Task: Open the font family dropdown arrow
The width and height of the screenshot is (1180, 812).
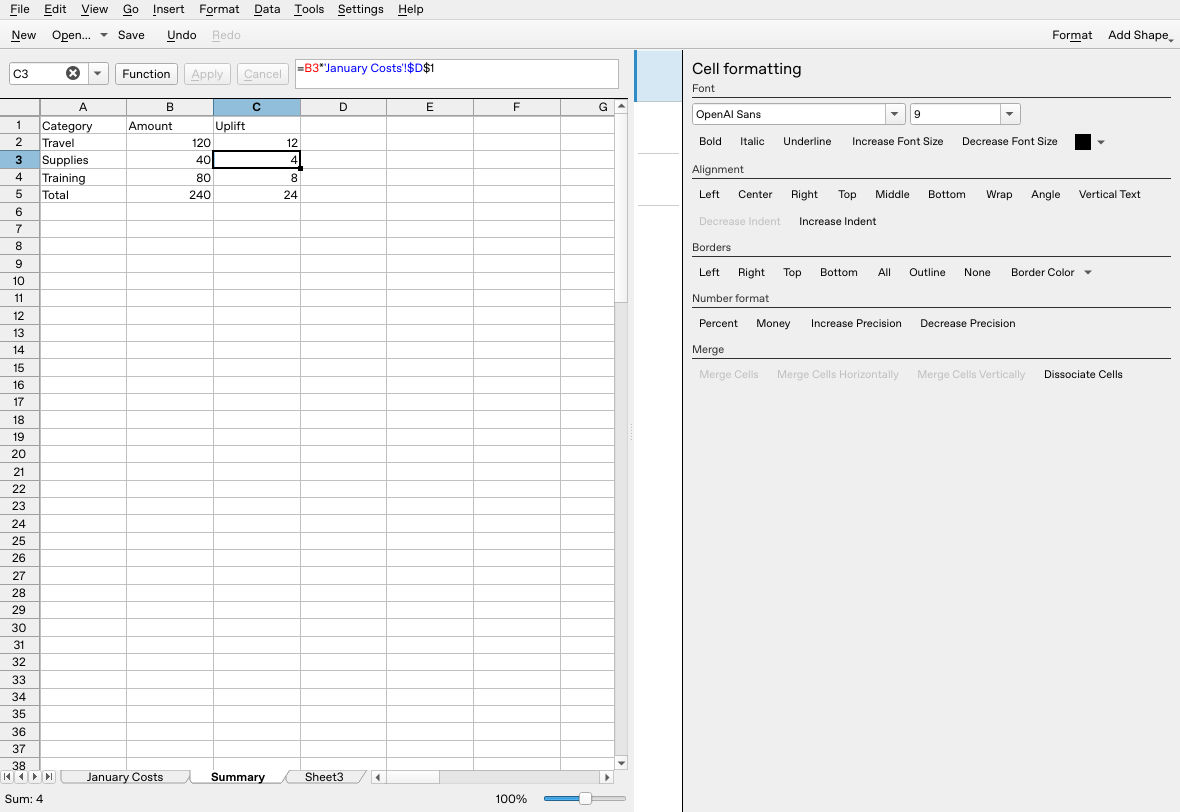Action: (x=894, y=114)
